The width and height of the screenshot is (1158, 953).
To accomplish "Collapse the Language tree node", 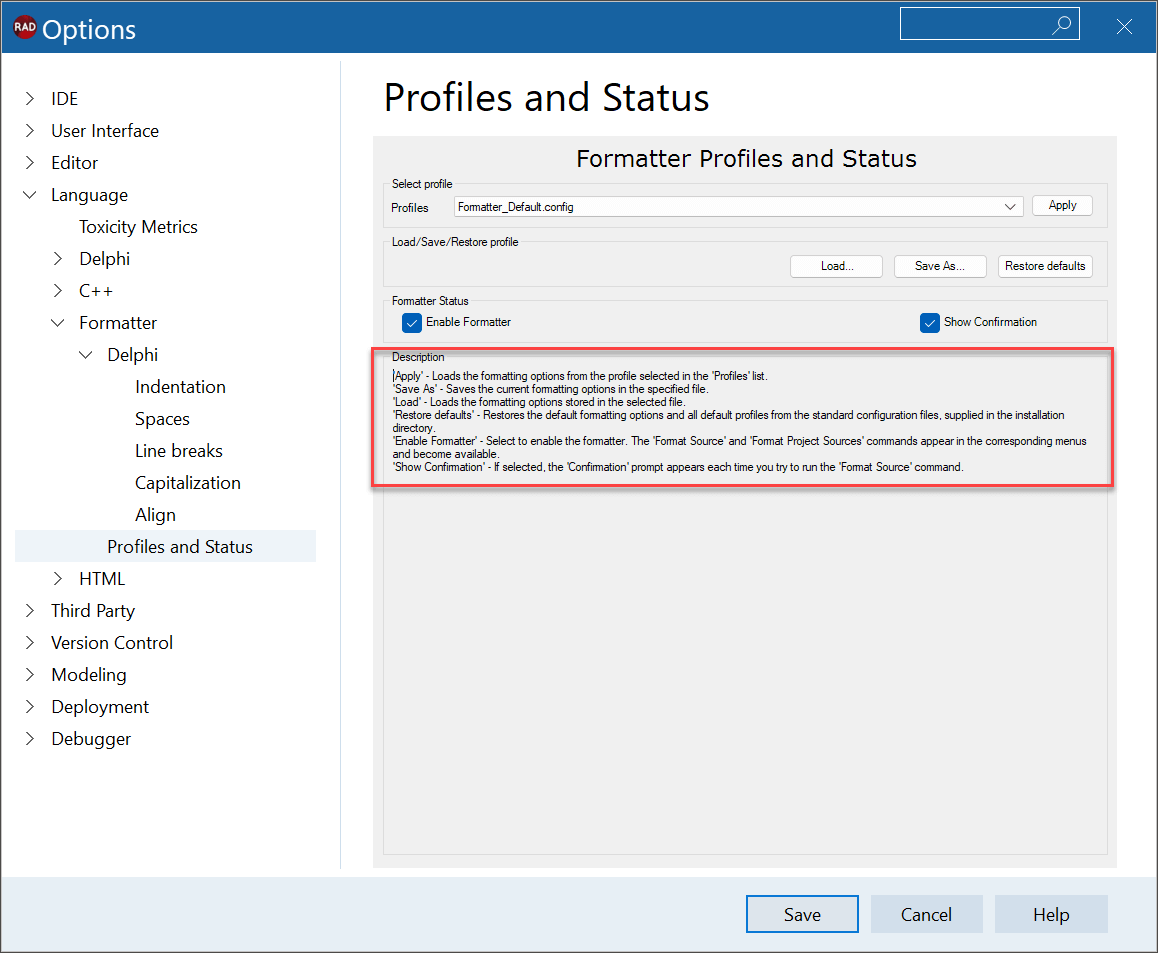I will click(30, 195).
